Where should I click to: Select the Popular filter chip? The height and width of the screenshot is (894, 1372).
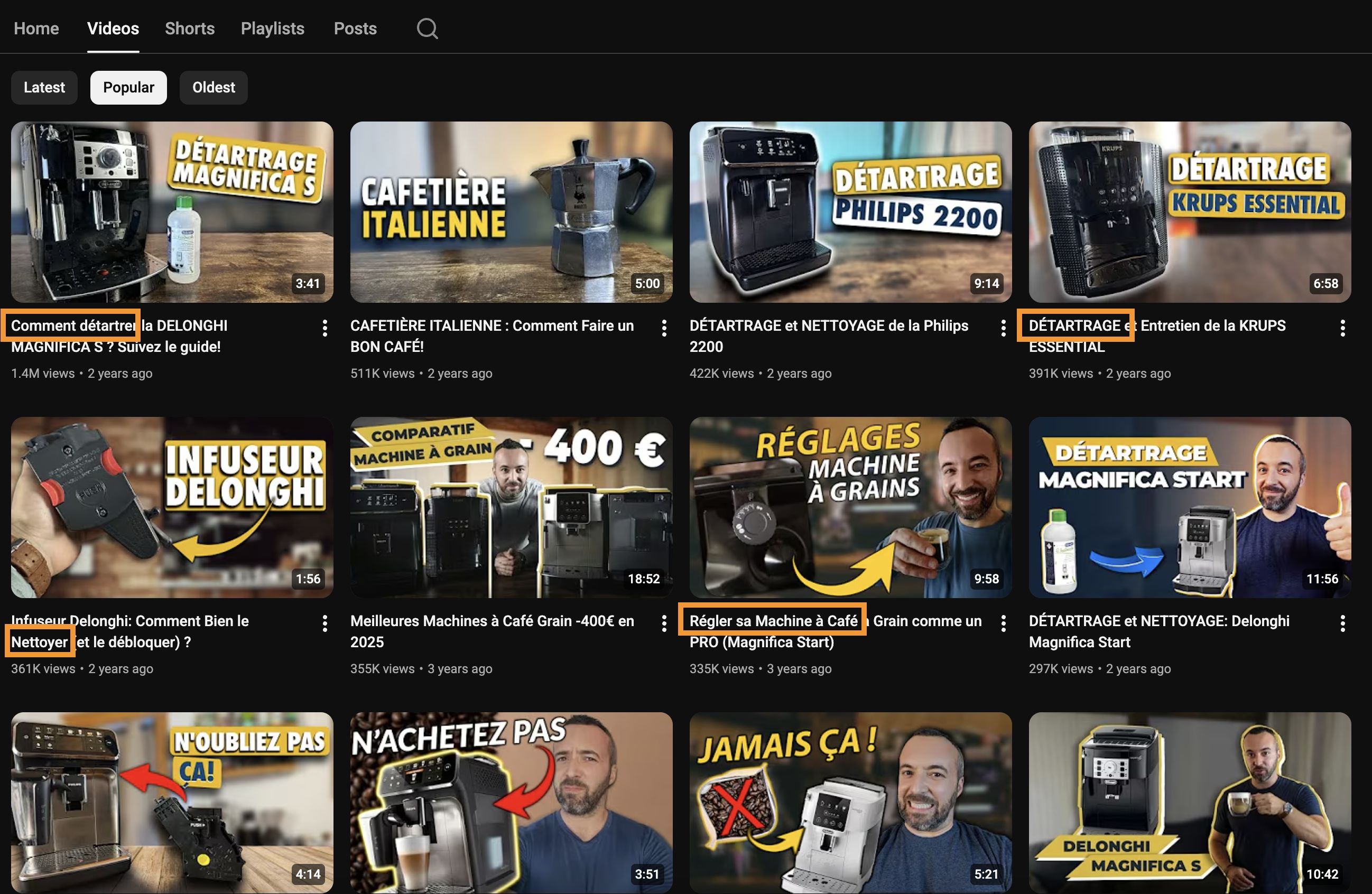pyautogui.click(x=128, y=87)
